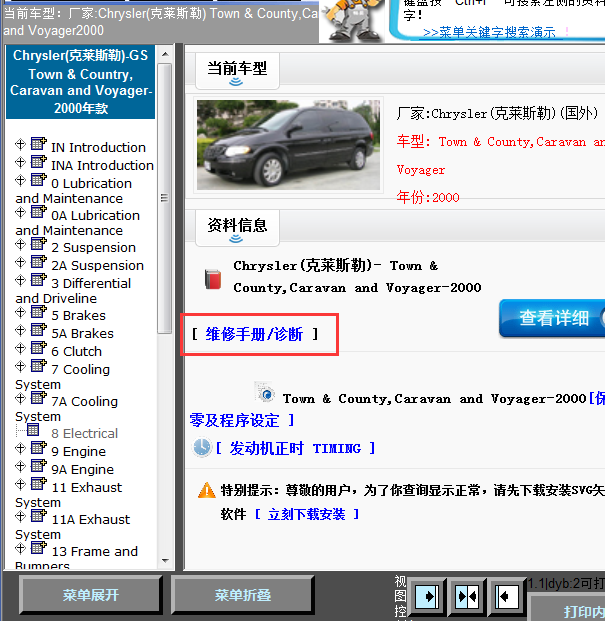
Task: Click the 6 Clutch document icon
Action: click(x=38, y=347)
